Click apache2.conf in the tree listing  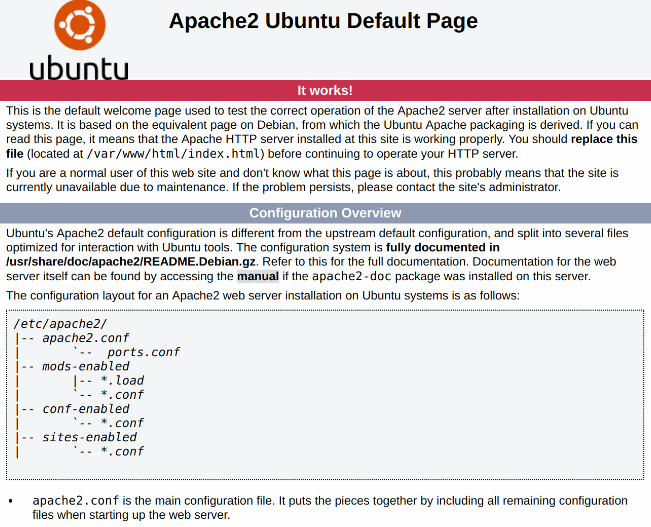86,338
